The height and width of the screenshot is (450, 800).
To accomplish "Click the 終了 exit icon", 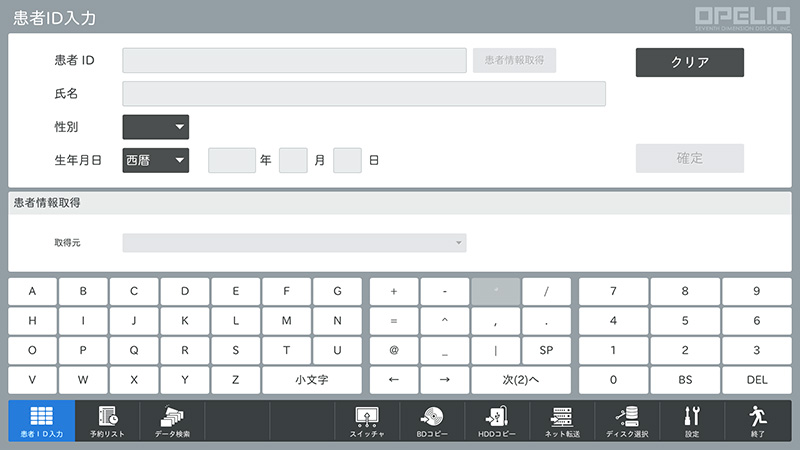I will tap(758, 421).
